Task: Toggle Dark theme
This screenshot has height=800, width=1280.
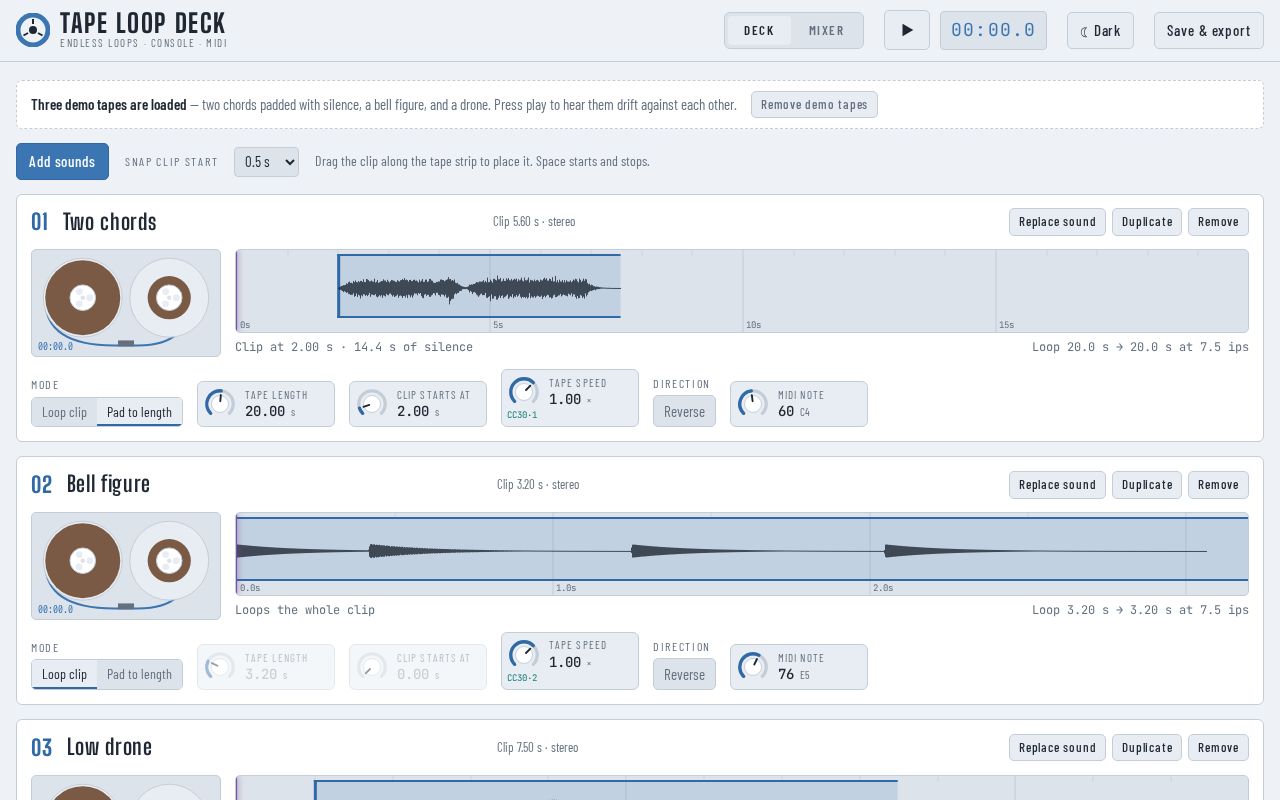Action: coord(1100,31)
